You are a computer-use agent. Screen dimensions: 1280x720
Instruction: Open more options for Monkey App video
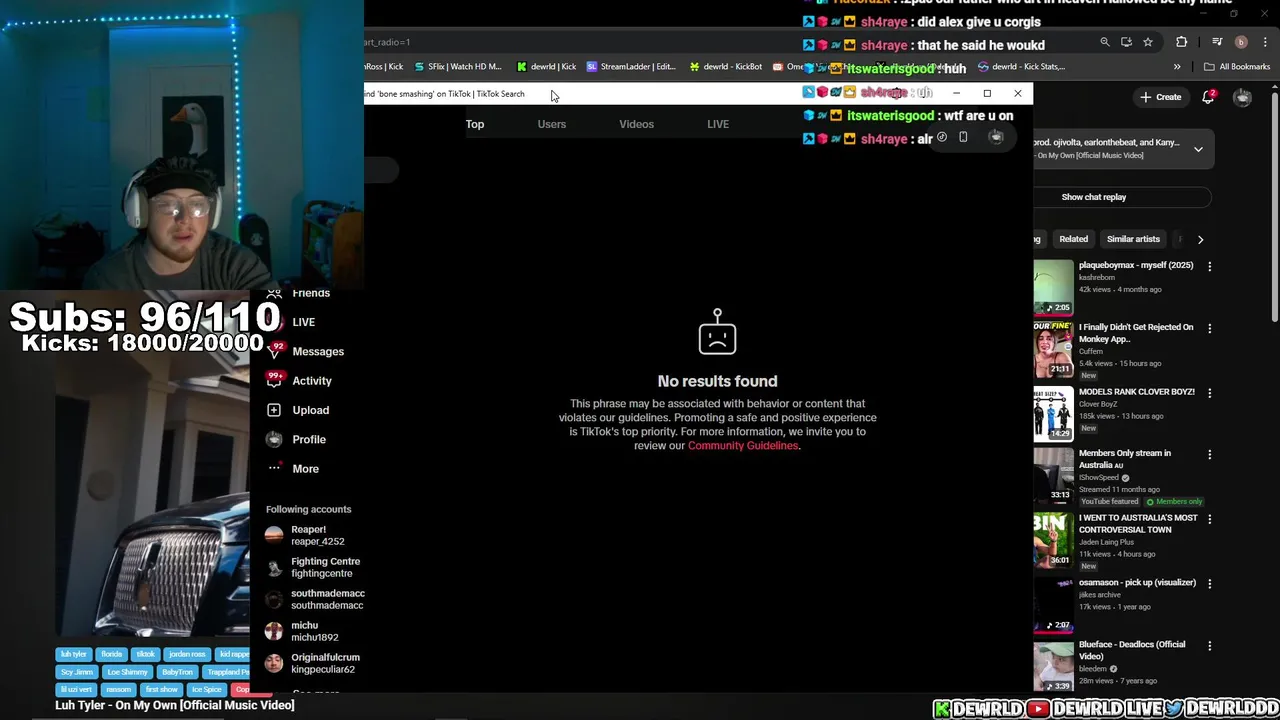tap(1210, 329)
